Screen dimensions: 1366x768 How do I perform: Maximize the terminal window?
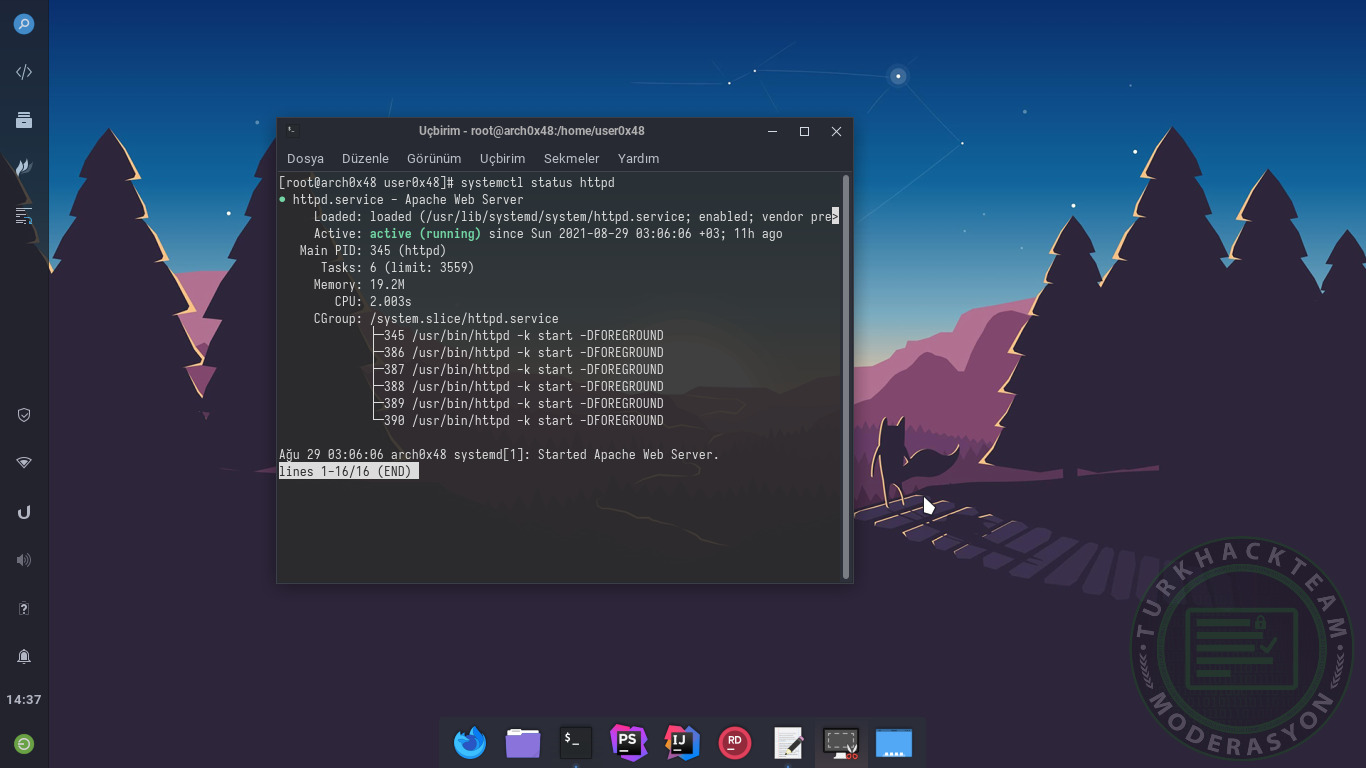[804, 131]
